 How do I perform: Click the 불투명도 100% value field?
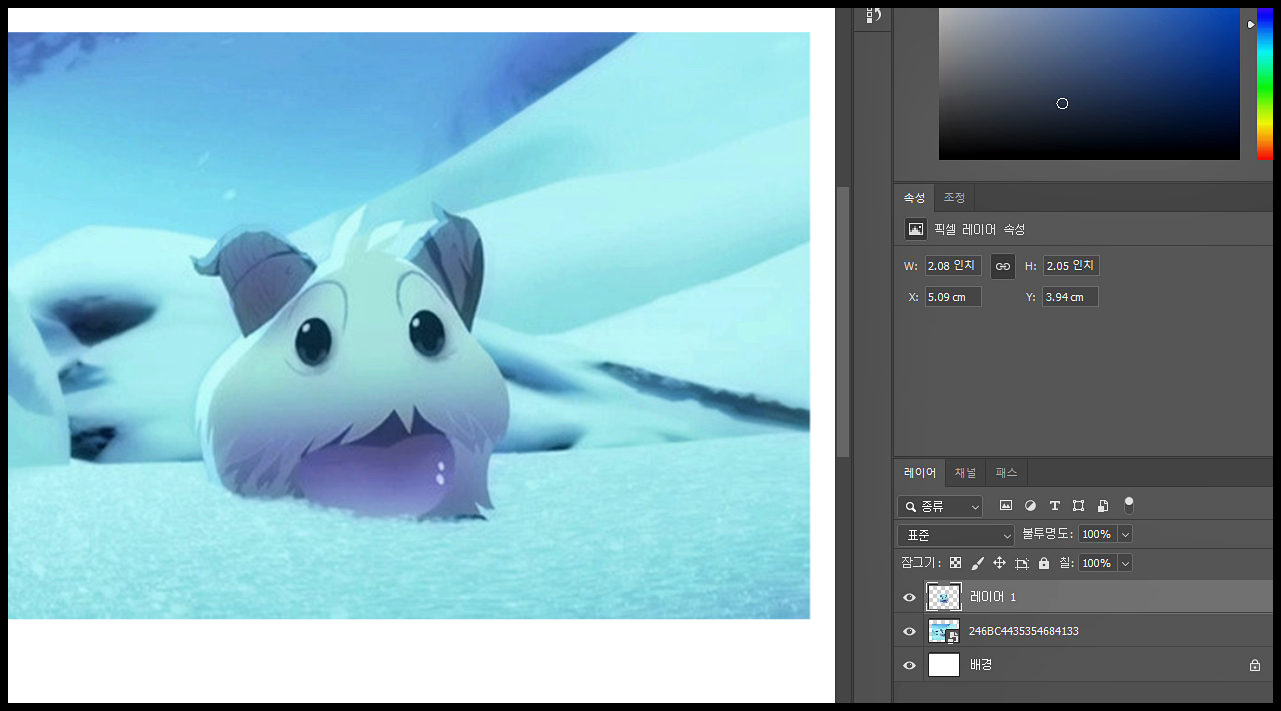pos(1097,535)
